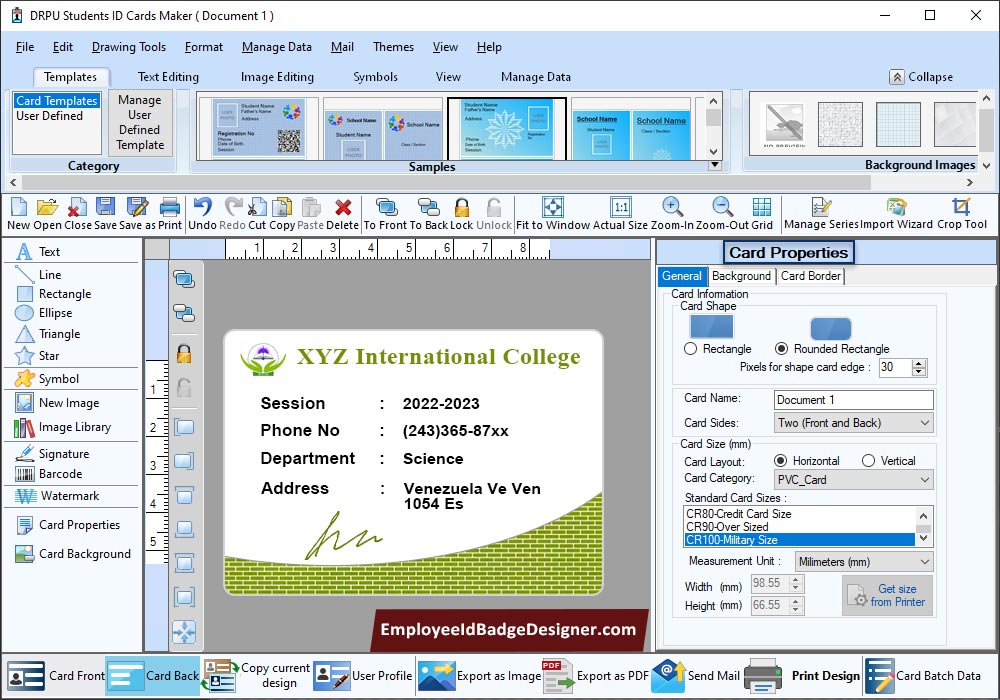Switch to the Text Editing ribbon tab

point(168,77)
